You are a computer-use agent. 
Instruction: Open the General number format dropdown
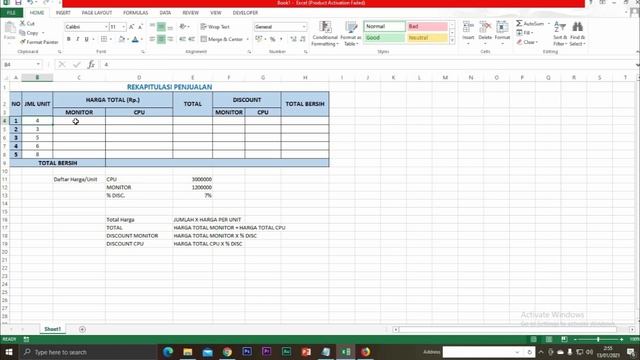304,27
